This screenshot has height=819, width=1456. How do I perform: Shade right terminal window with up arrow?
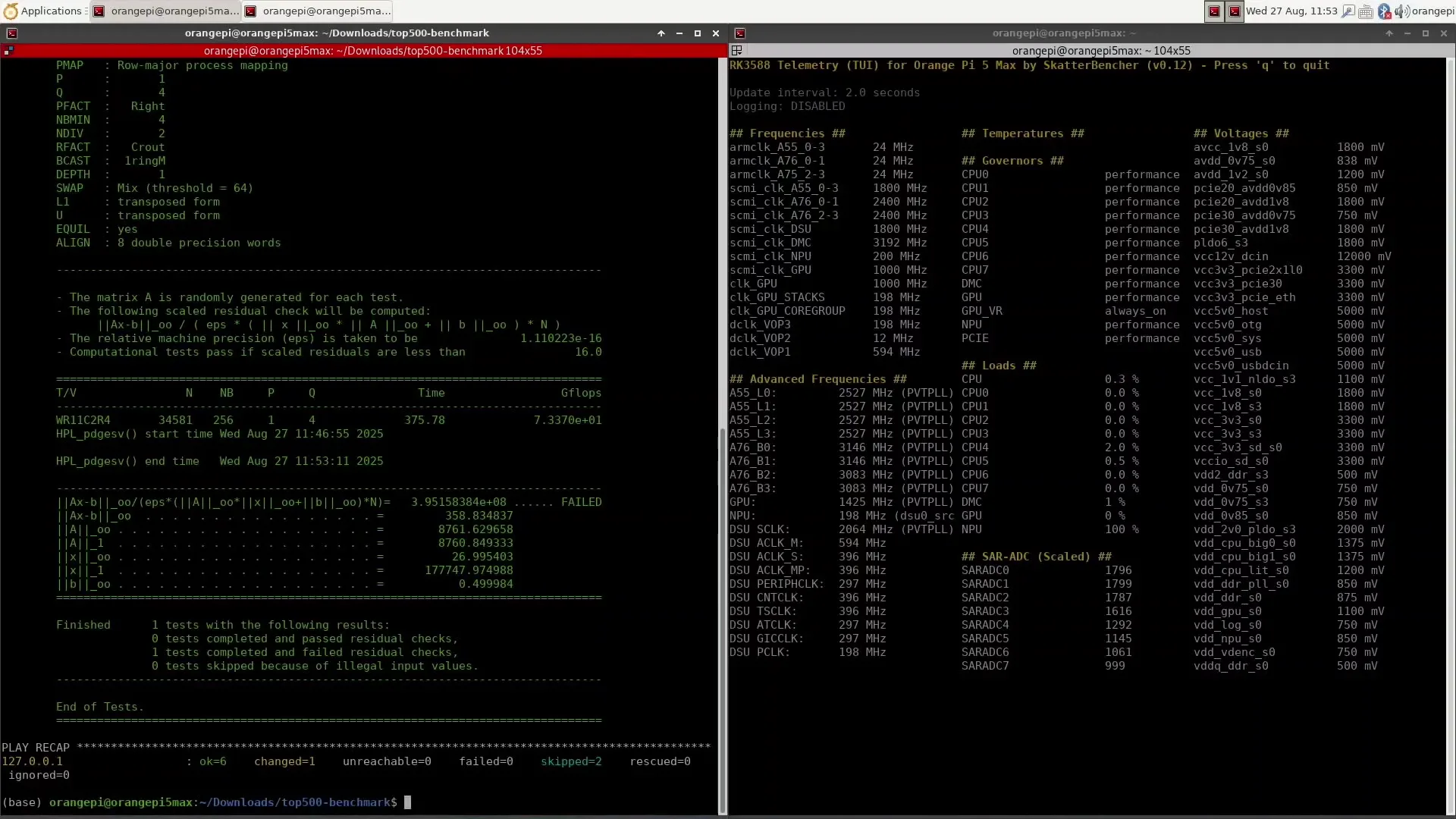point(1389,33)
